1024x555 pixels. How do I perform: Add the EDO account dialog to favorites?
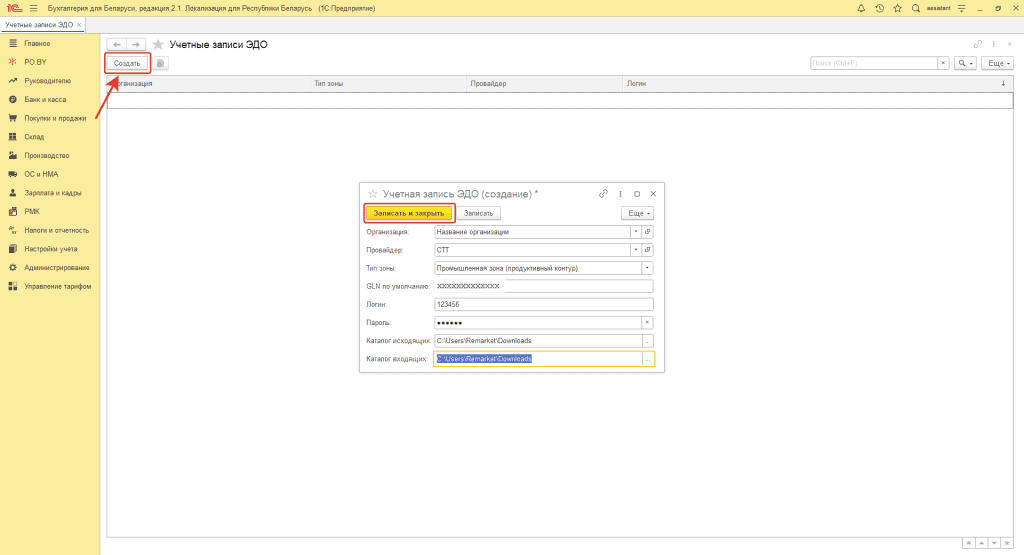click(373, 193)
